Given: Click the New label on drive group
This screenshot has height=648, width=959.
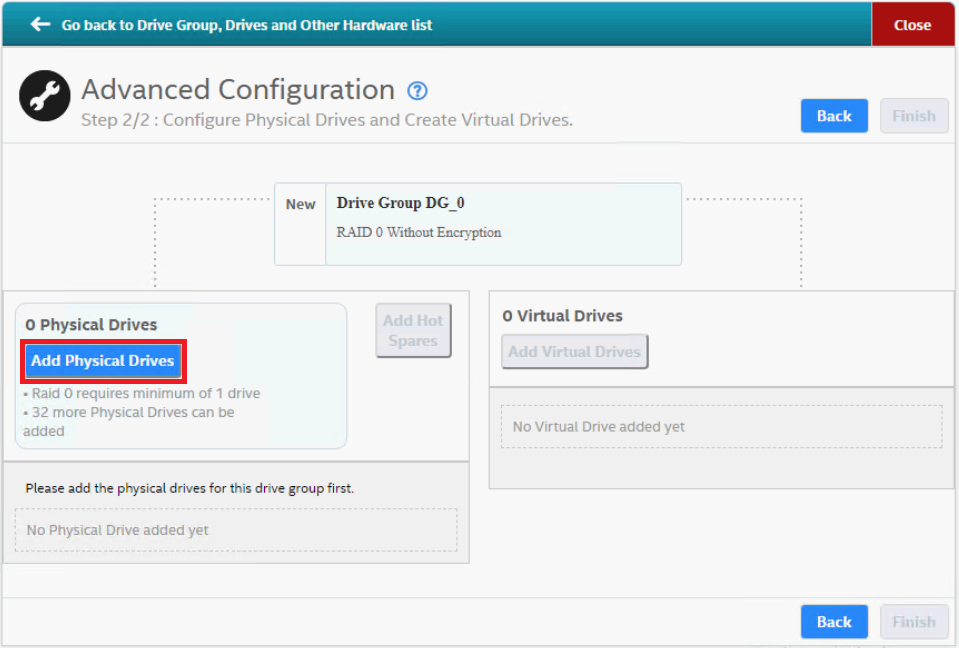Looking at the screenshot, I should pyautogui.click(x=300, y=204).
